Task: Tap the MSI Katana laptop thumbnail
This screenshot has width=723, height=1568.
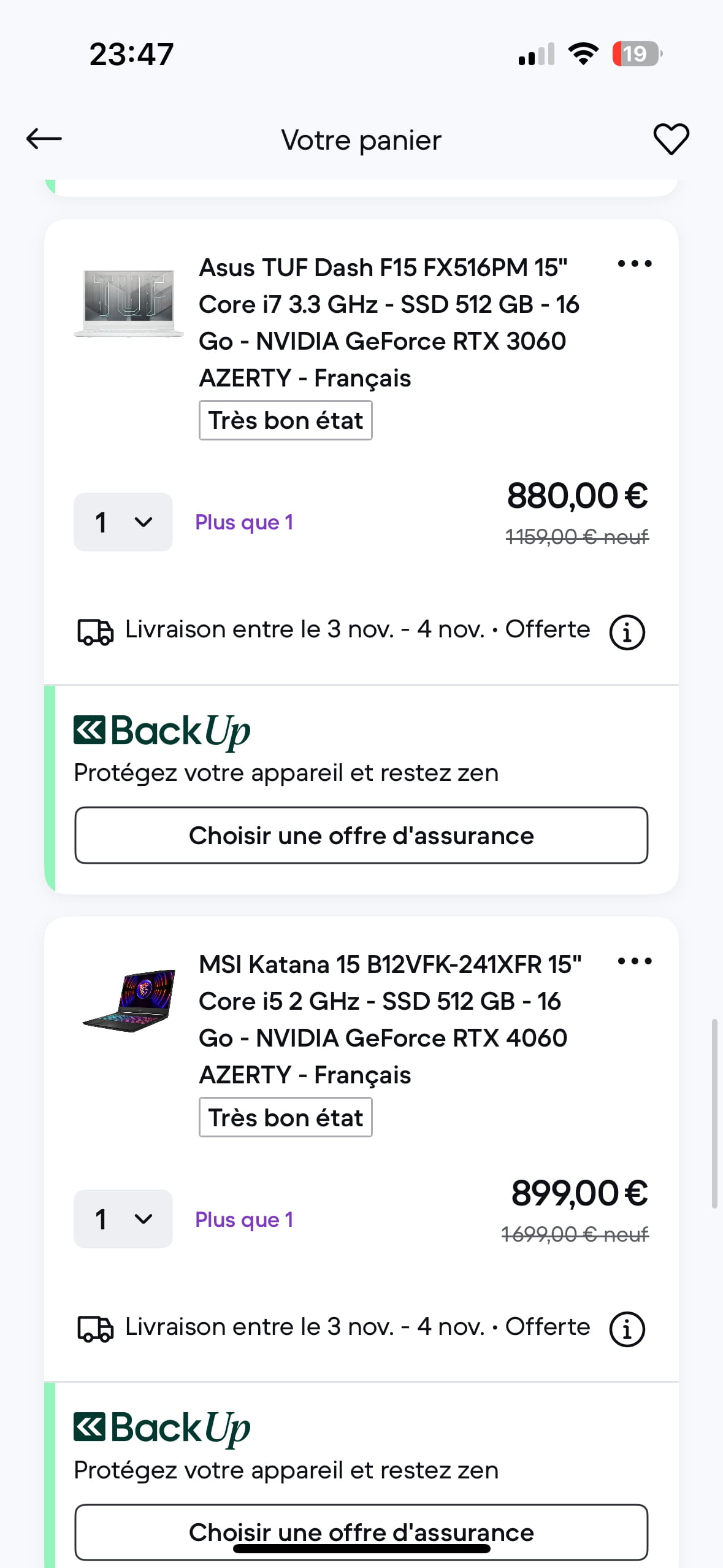Action: point(129,1000)
